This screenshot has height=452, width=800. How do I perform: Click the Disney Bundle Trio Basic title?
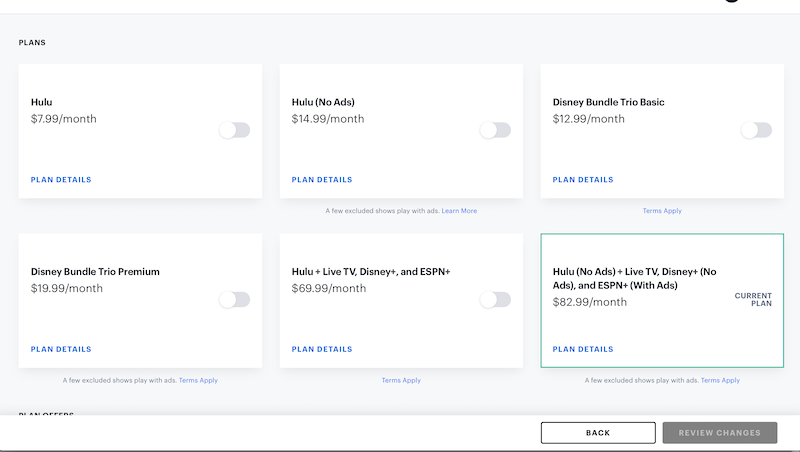click(608, 102)
